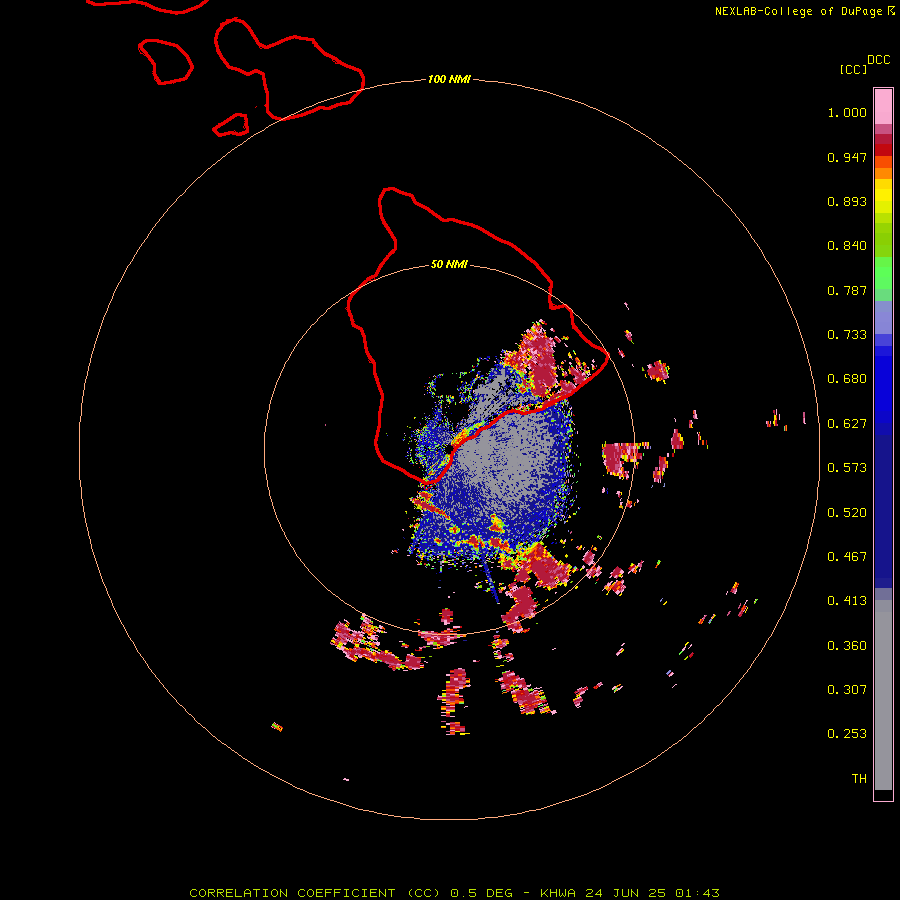Screen dimensions: 900x900
Task: Click the 01:43 timestamp
Action: [x=697, y=893]
